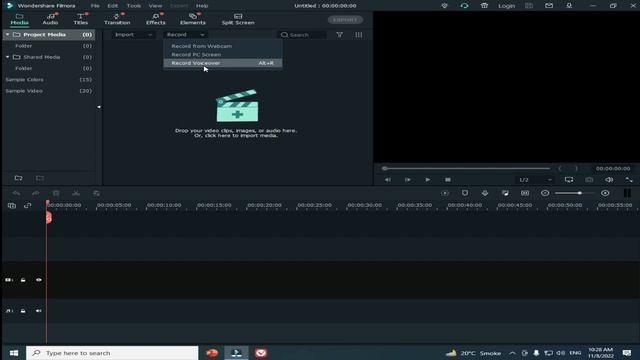Select Sample Colors item
This screenshot has height=360, width=640.
point(24,80)
